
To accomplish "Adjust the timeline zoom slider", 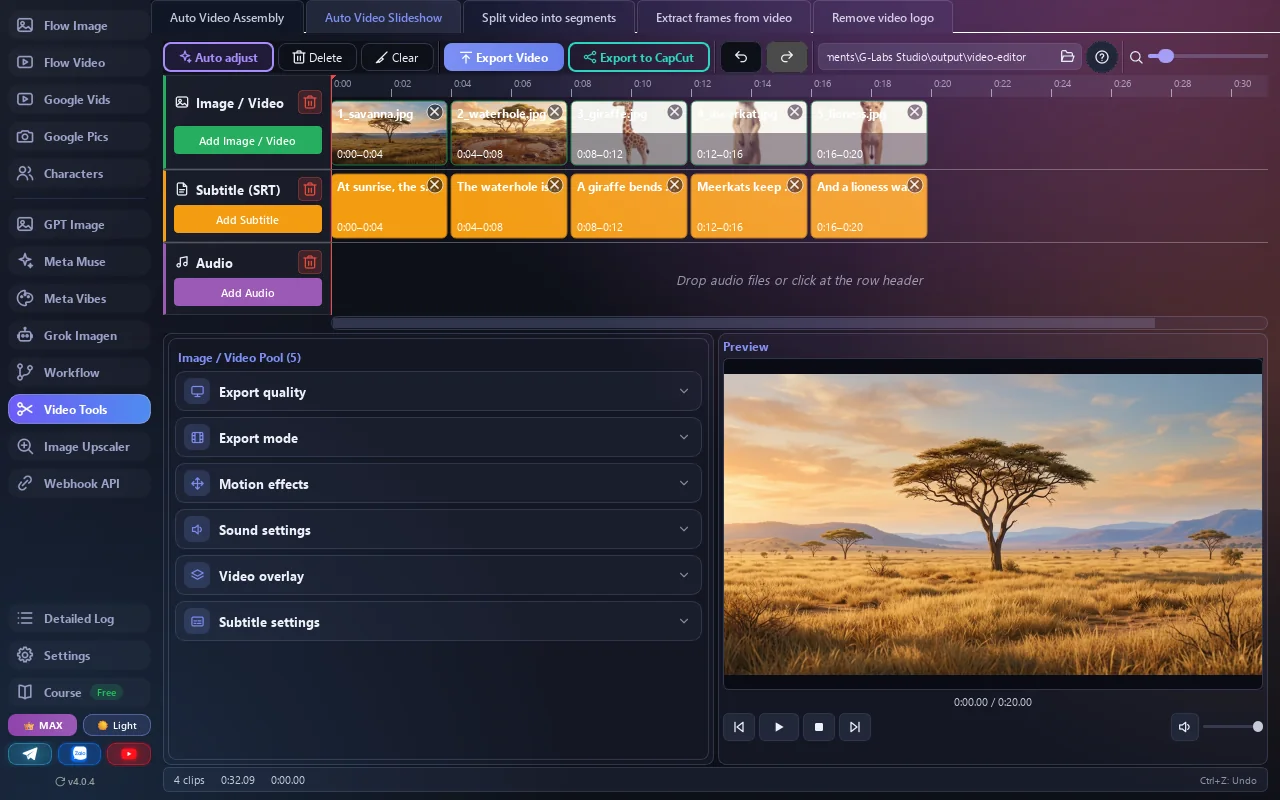I will click(x=1208, y=57).
